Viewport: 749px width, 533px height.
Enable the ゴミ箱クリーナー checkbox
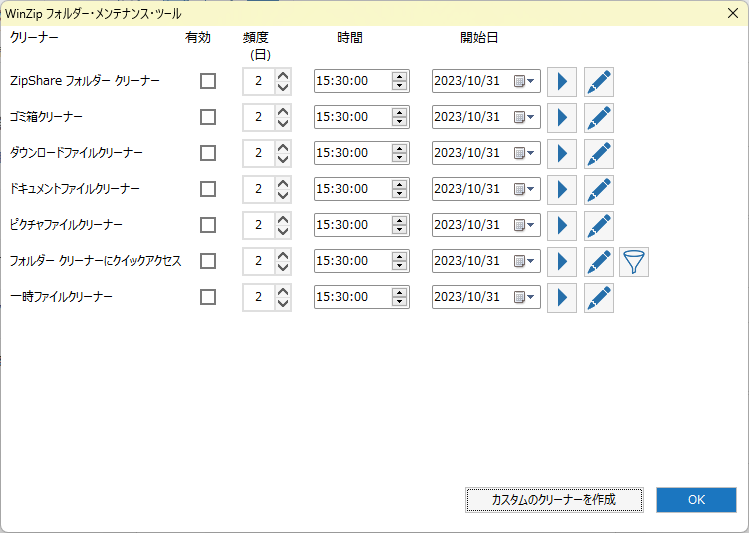pyautogui.click(x=208, y=117)
